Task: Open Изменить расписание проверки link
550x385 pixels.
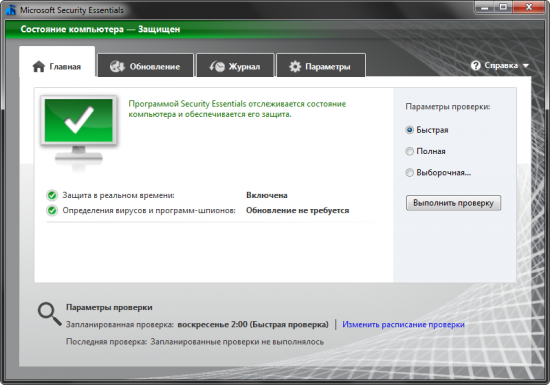Action: 403,324
